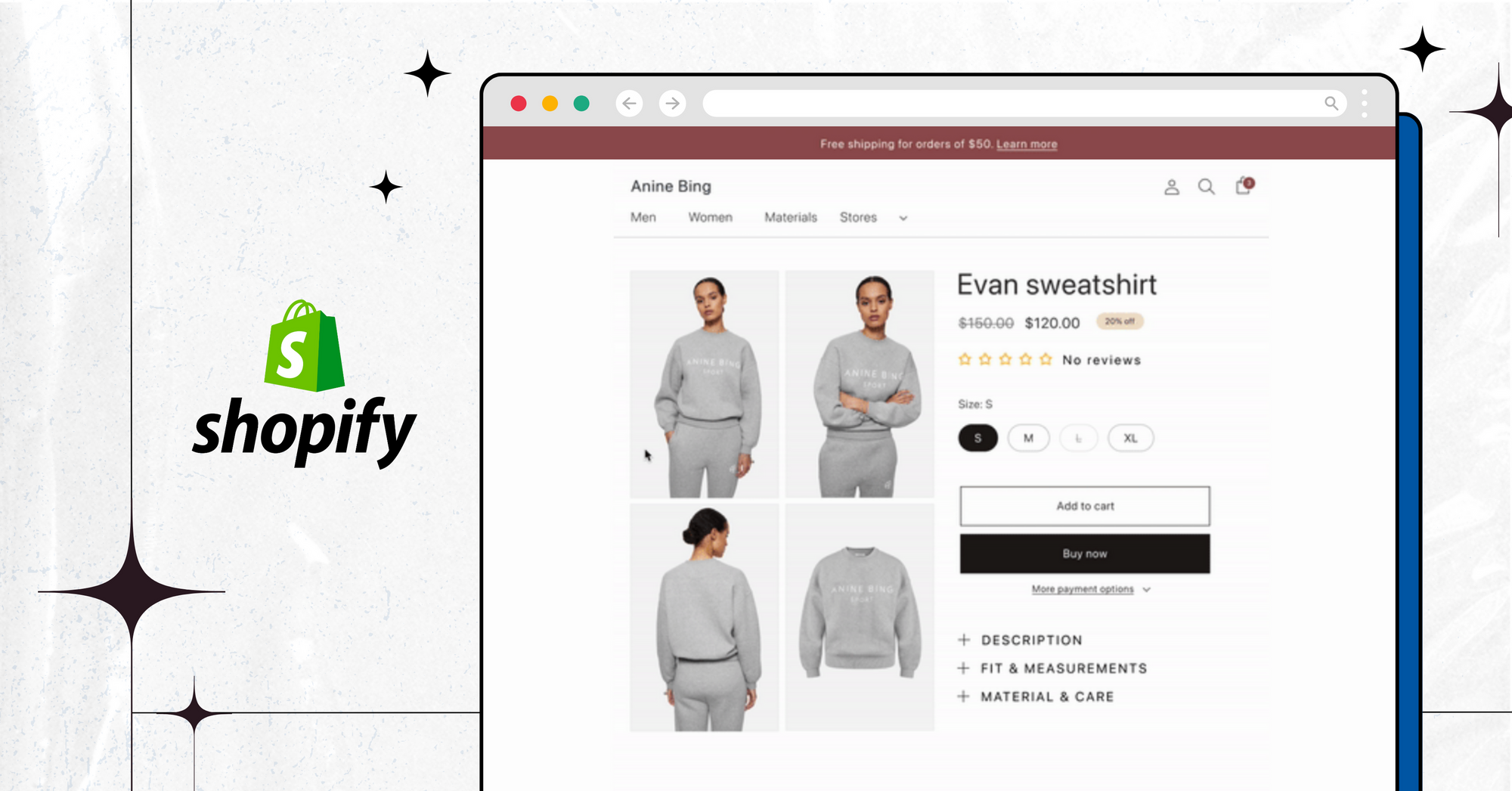This screenshot has height=791, width=1512.
Task: Click the Add to cart button
Action: click(x=1085, y=506)
